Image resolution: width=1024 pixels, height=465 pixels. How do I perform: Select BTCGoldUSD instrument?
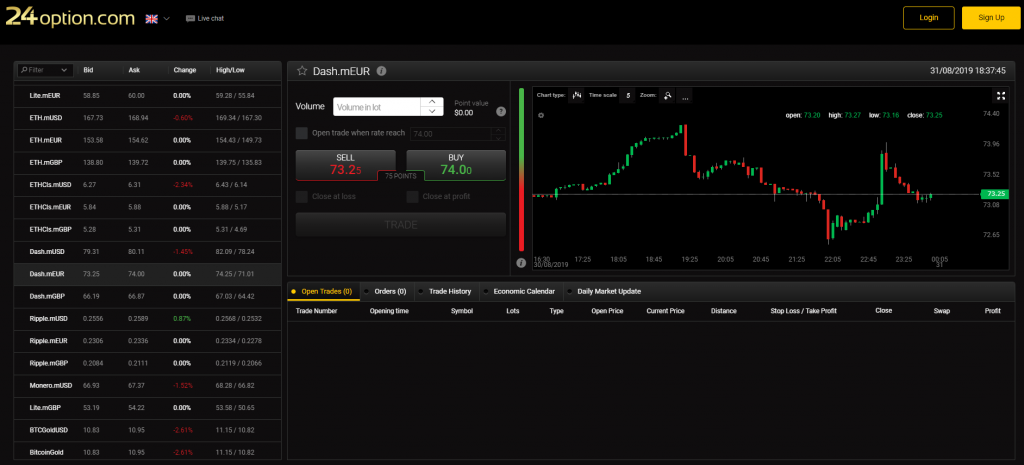148,430
